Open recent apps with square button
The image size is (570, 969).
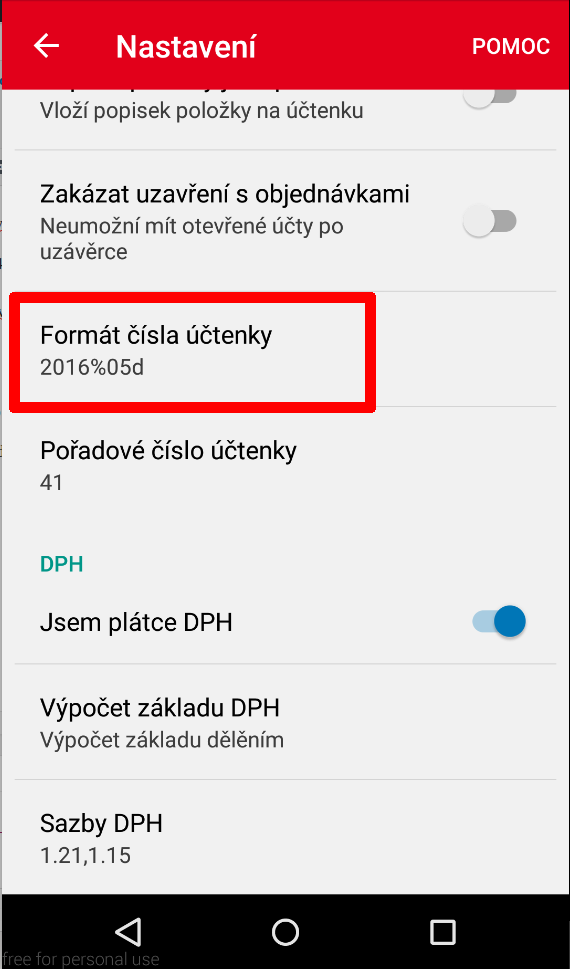[443, 931]
